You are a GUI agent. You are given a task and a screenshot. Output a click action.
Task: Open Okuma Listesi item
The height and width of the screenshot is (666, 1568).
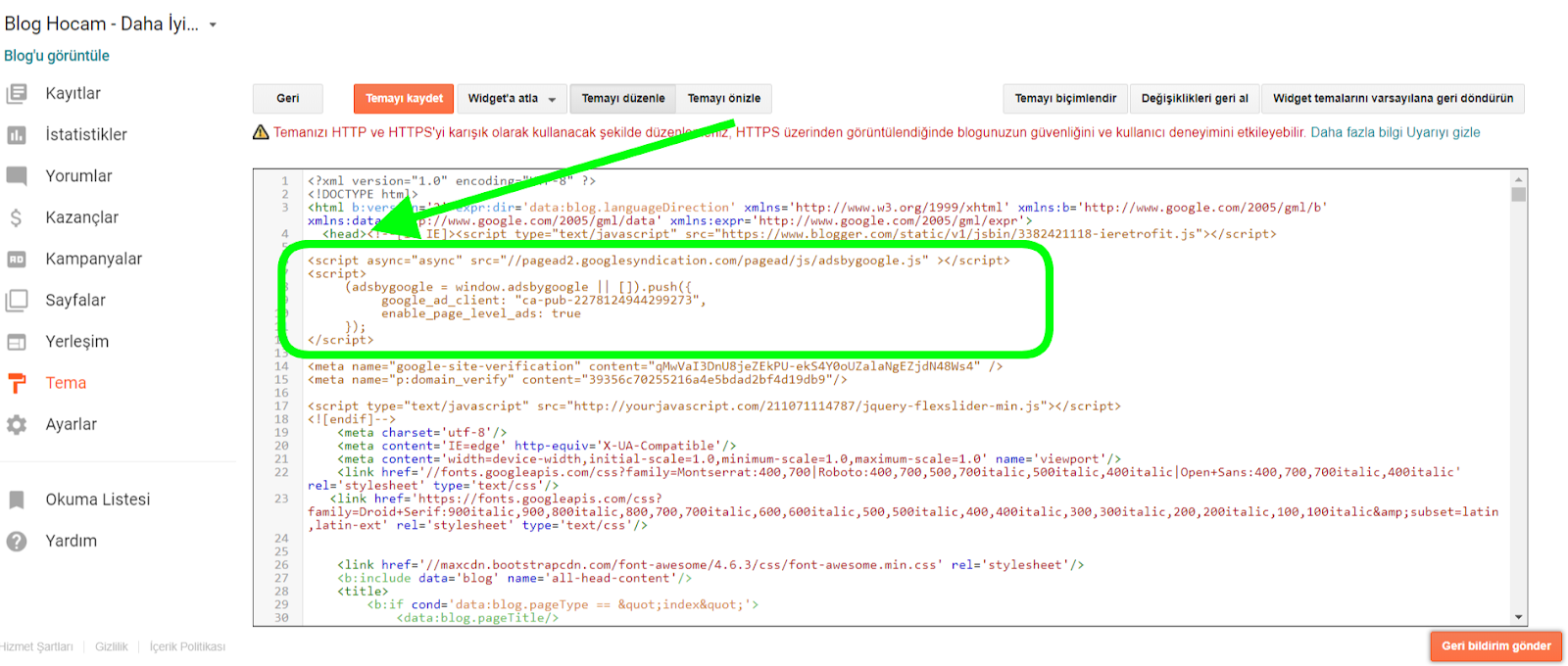click(98, 499)
